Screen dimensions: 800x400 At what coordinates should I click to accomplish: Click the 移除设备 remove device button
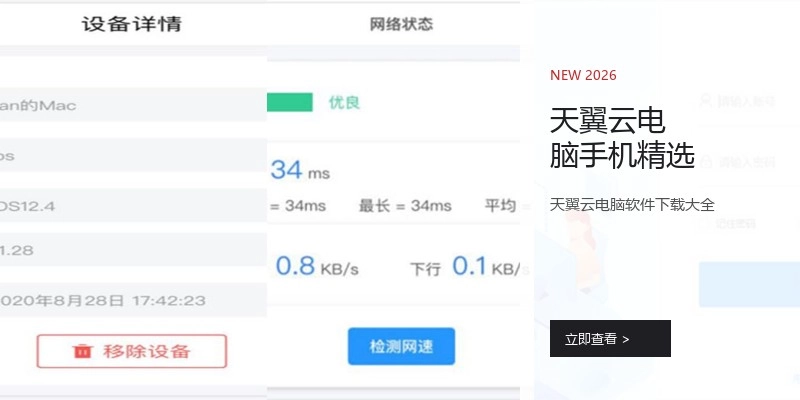pos(132,351)
